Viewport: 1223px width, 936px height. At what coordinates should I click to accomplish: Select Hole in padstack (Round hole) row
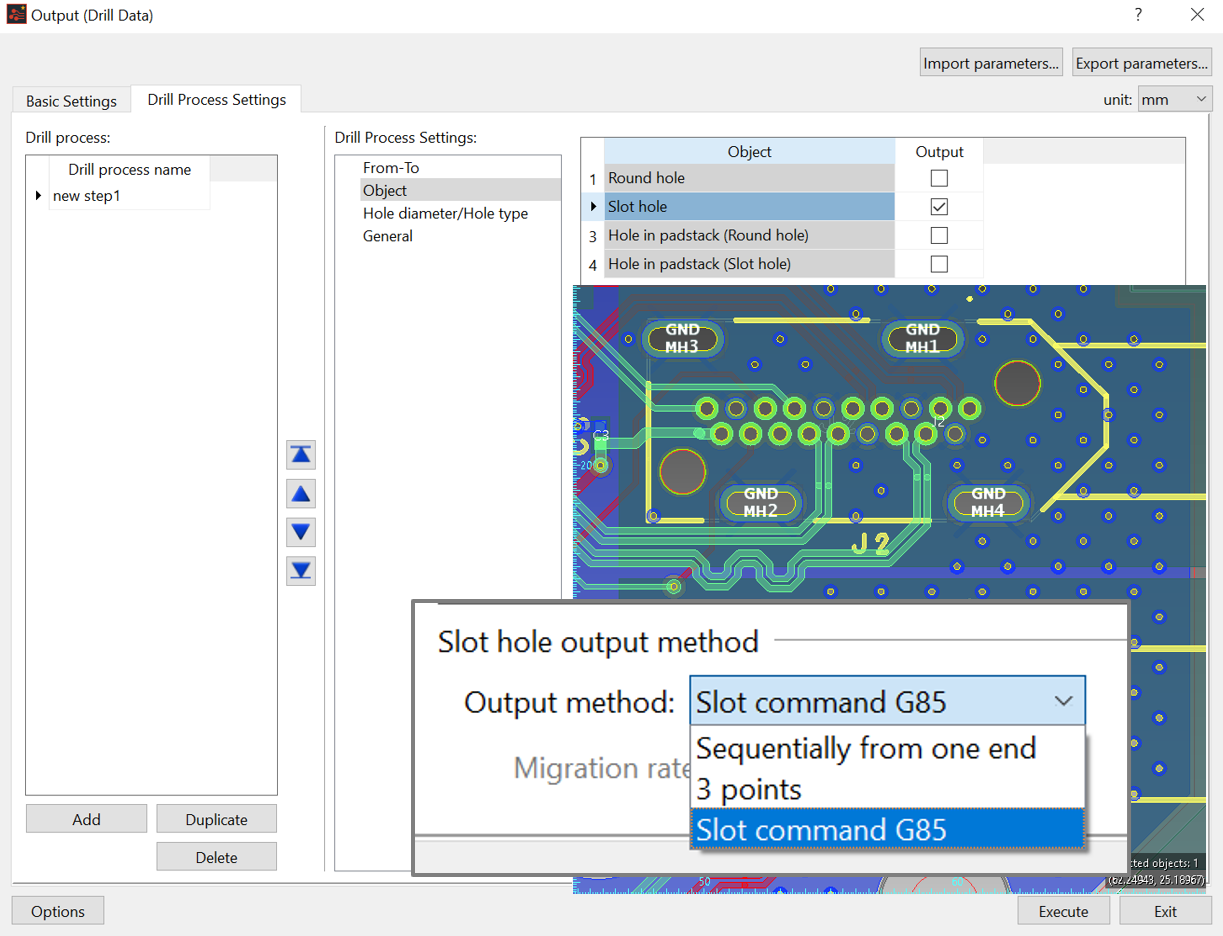(750, 235)
